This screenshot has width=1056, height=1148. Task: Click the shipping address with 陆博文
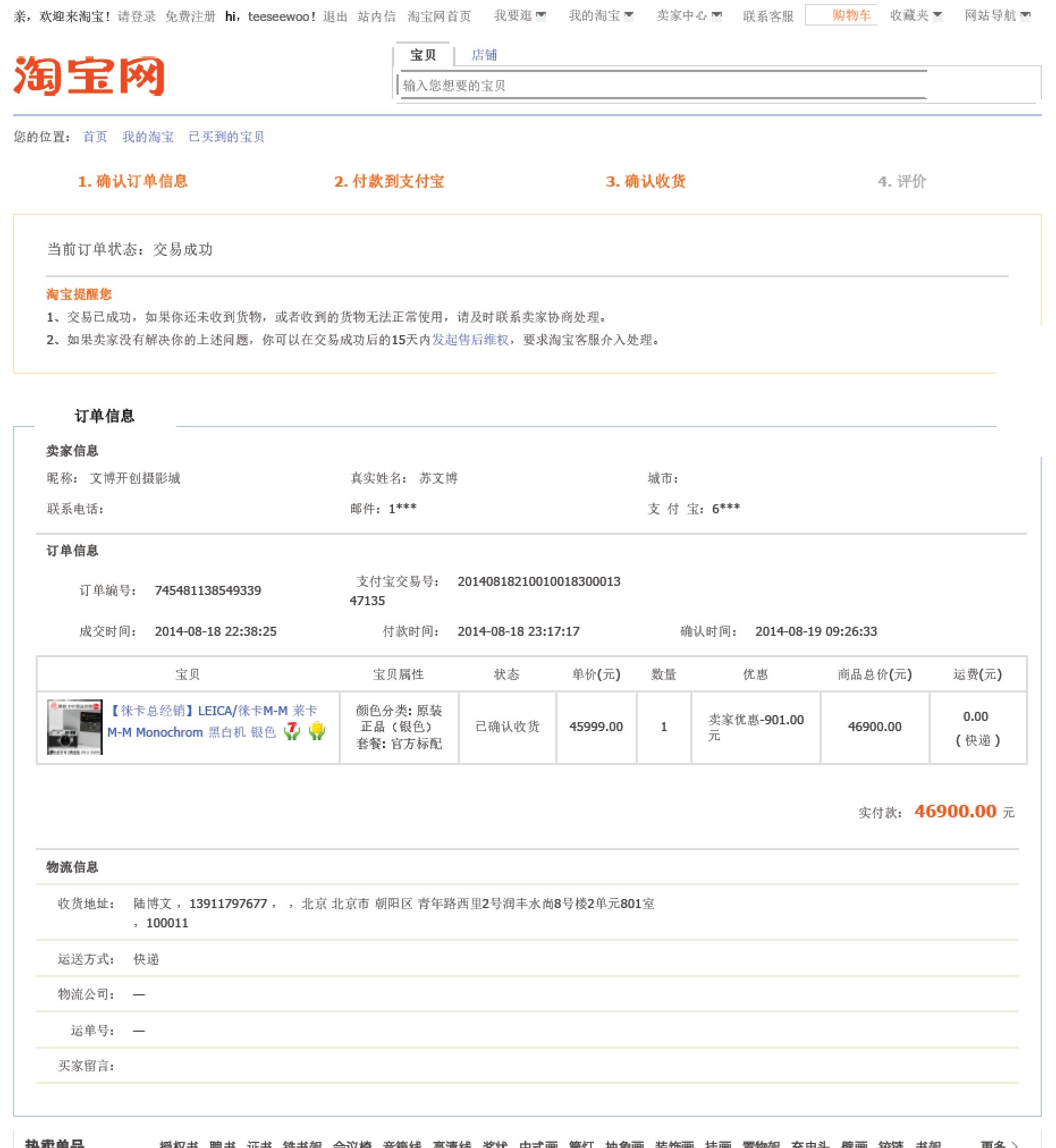click(x=394, y=913)
